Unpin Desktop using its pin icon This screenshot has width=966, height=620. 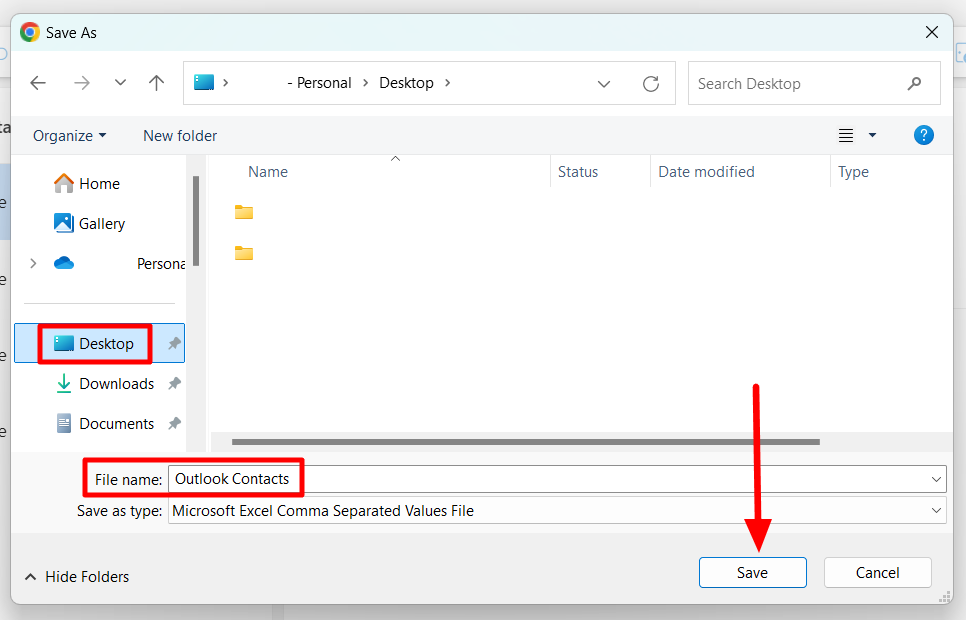tap(174, 343)
